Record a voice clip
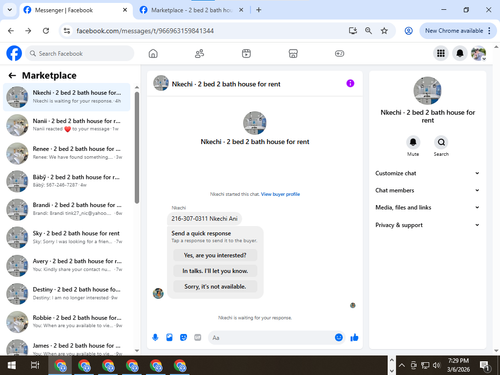The width and height of the screenshot is (500, 375). coord(155,338)
